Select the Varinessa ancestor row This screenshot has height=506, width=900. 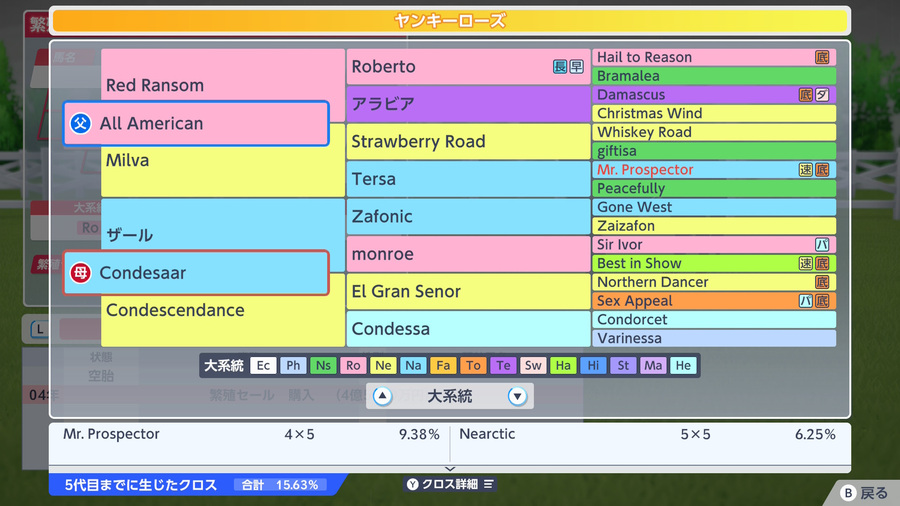pos(714,338)
